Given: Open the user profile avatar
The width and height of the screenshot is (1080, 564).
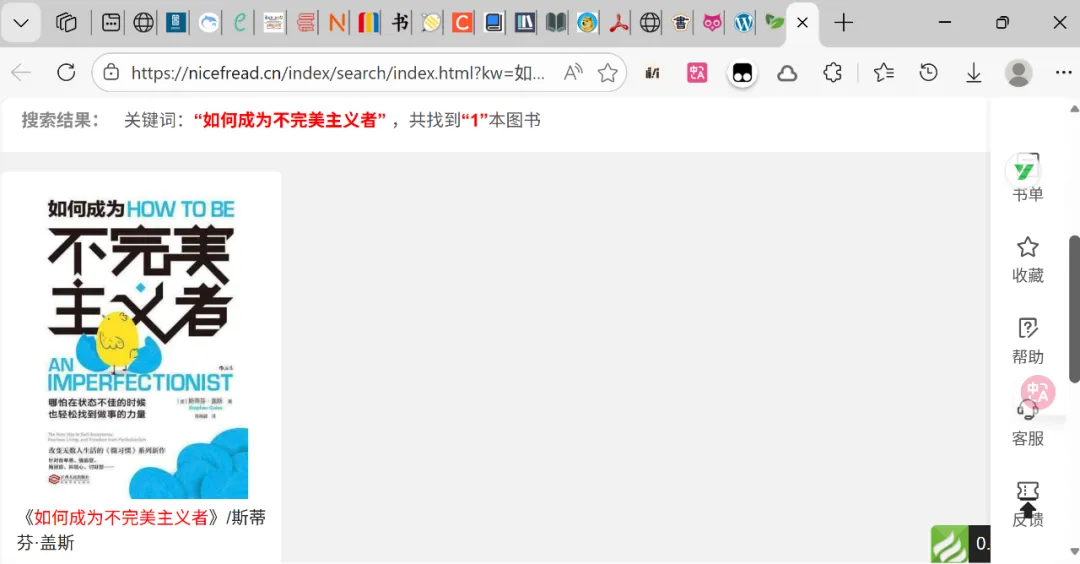Looking at the screenshot, I should coord(1018,72).
